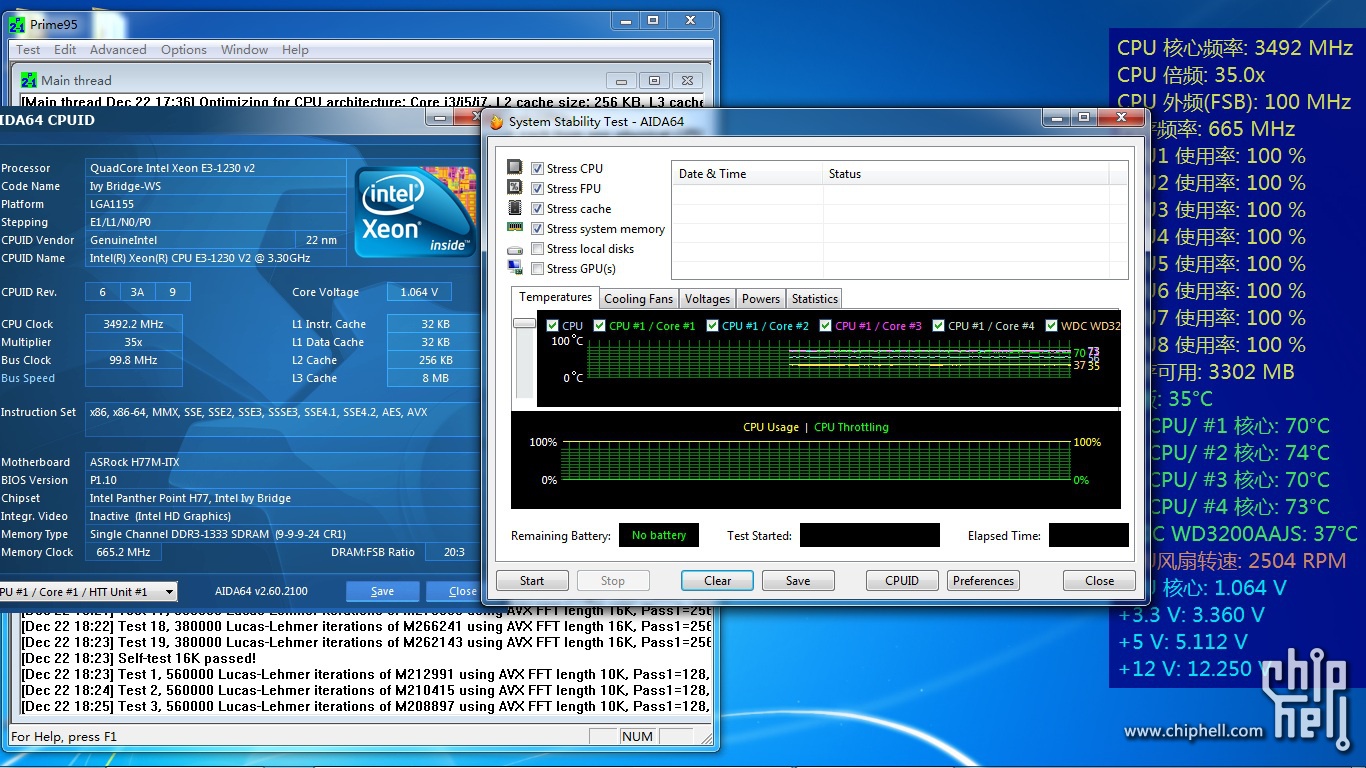
Task: Click the L3 Cache value 8 MB
Action: coord(435,378)
